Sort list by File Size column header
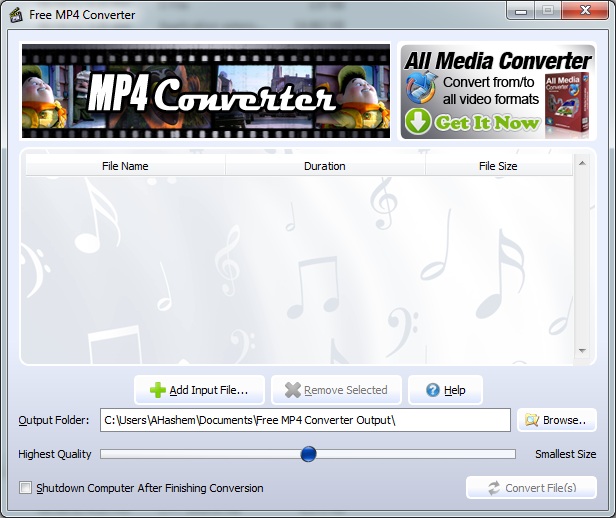 coord(498,166)
